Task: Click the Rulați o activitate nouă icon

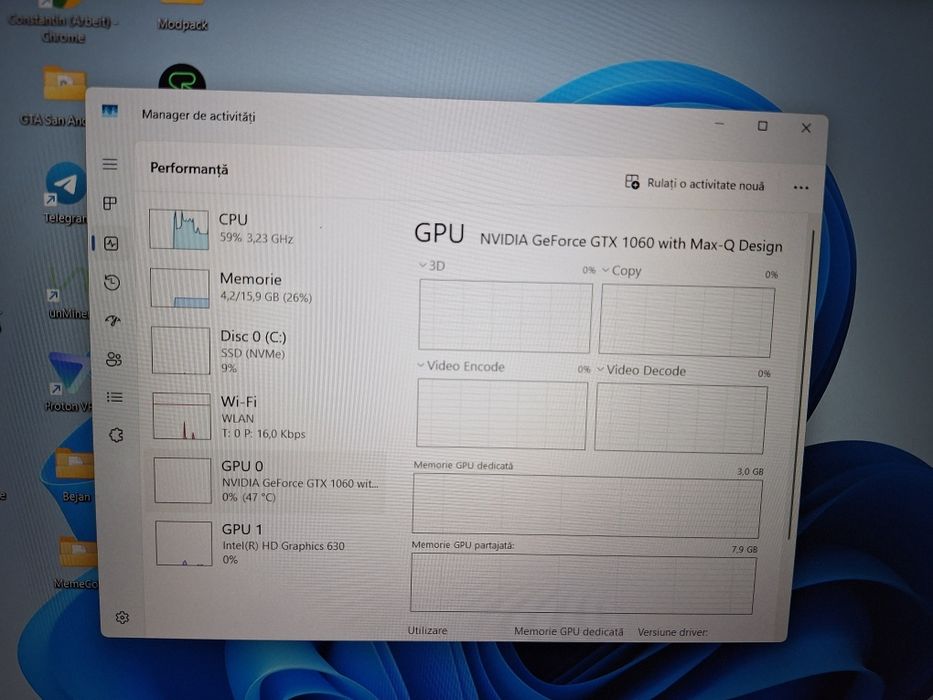Action: pyautogui.click(x=632, y=182)
